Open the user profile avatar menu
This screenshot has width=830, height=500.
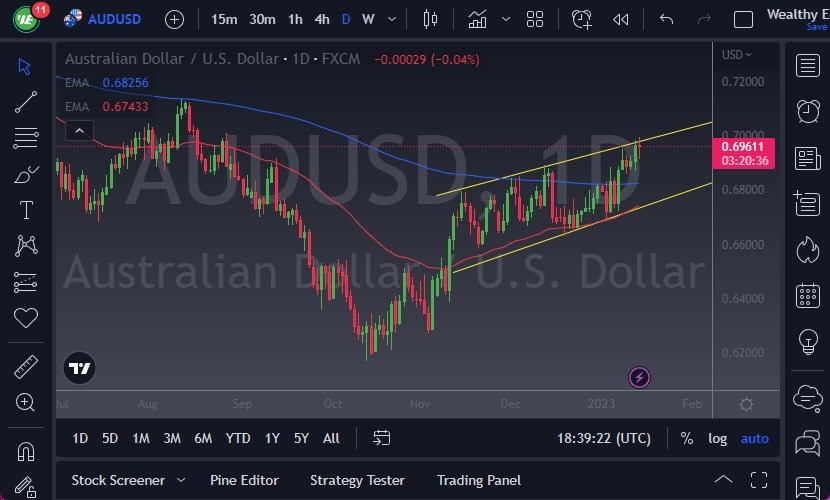click(26, 20)
